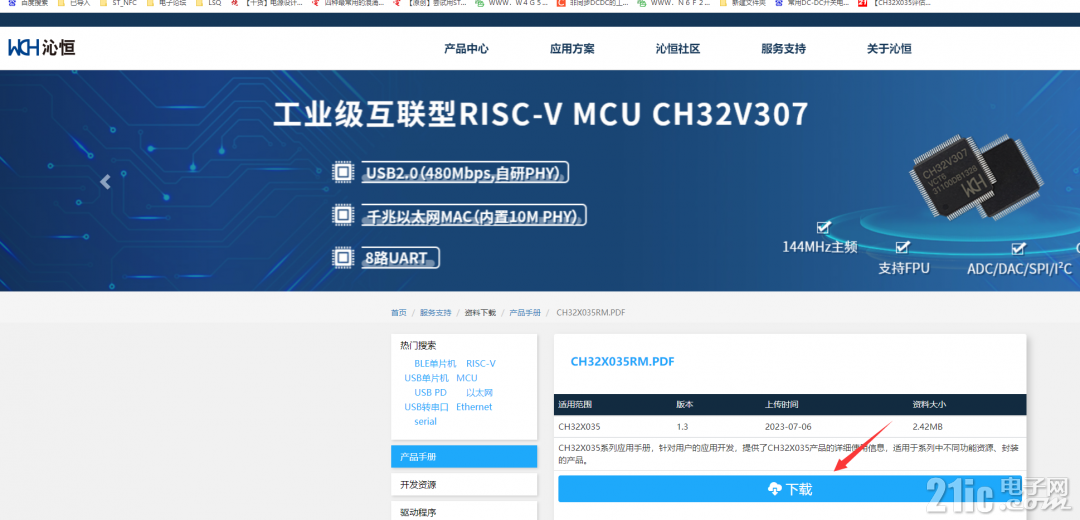Click the WCH 沁恒 logo

41,48
